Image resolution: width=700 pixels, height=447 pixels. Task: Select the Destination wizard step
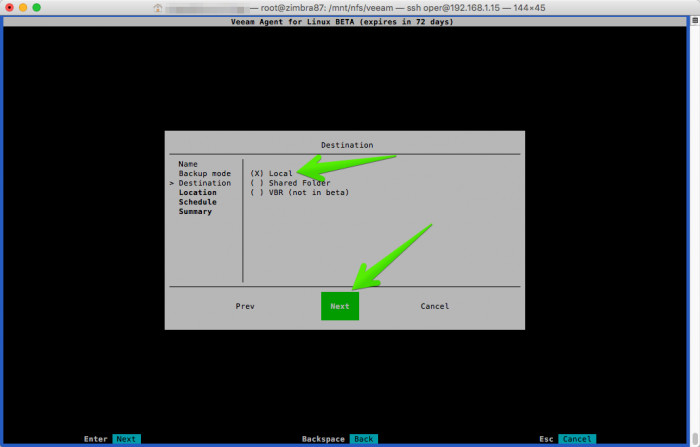pos(204,183)
